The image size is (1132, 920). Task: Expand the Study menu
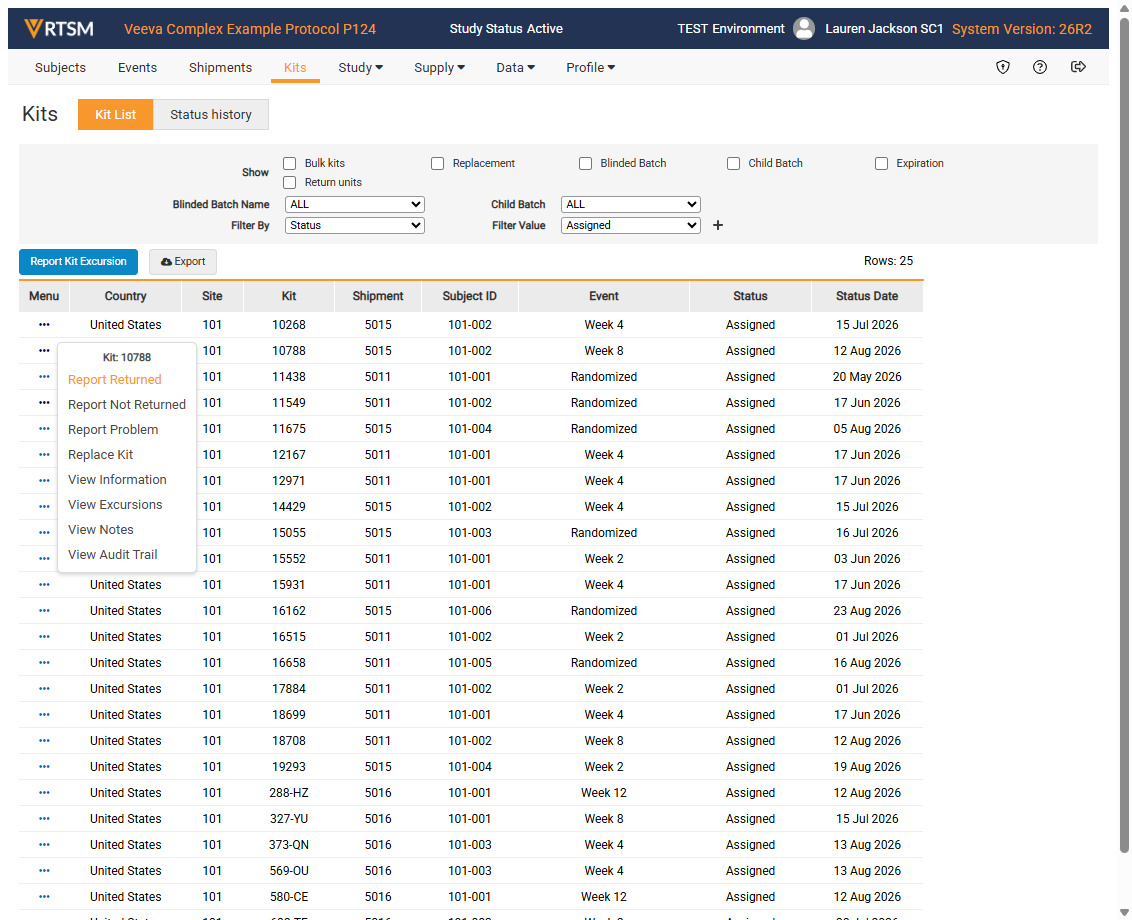click(360, 68)
